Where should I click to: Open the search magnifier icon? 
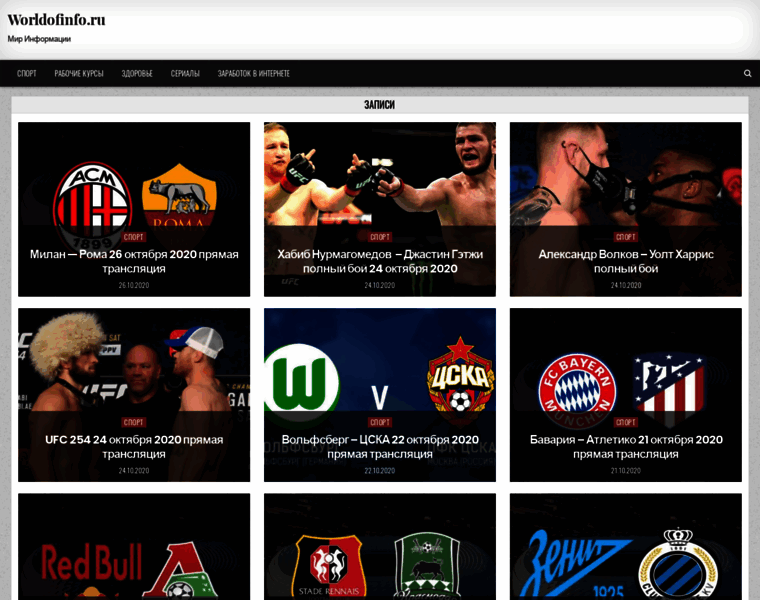[747, 73]
